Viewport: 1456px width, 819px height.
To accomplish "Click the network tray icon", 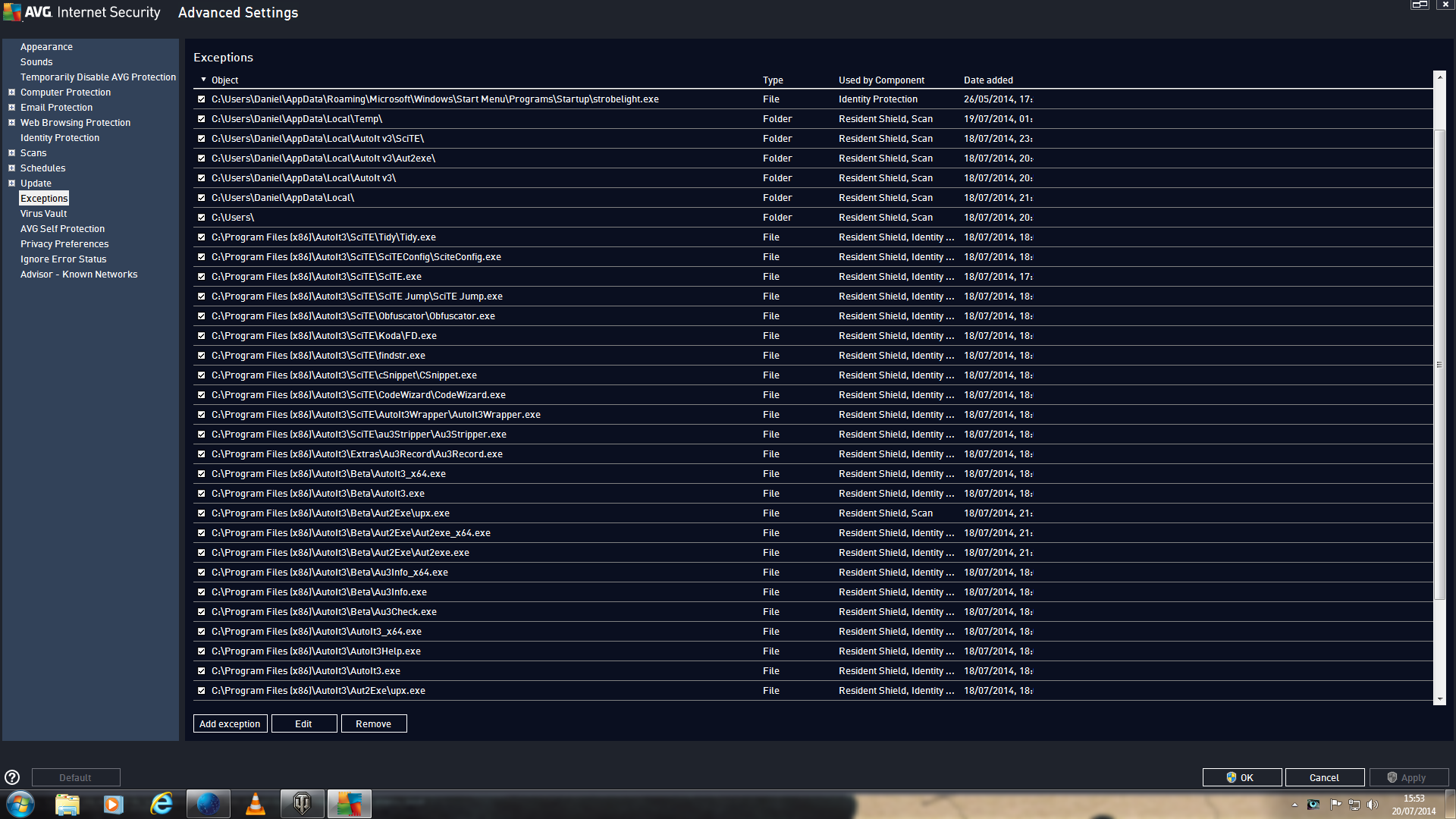I will (1354, 805).
